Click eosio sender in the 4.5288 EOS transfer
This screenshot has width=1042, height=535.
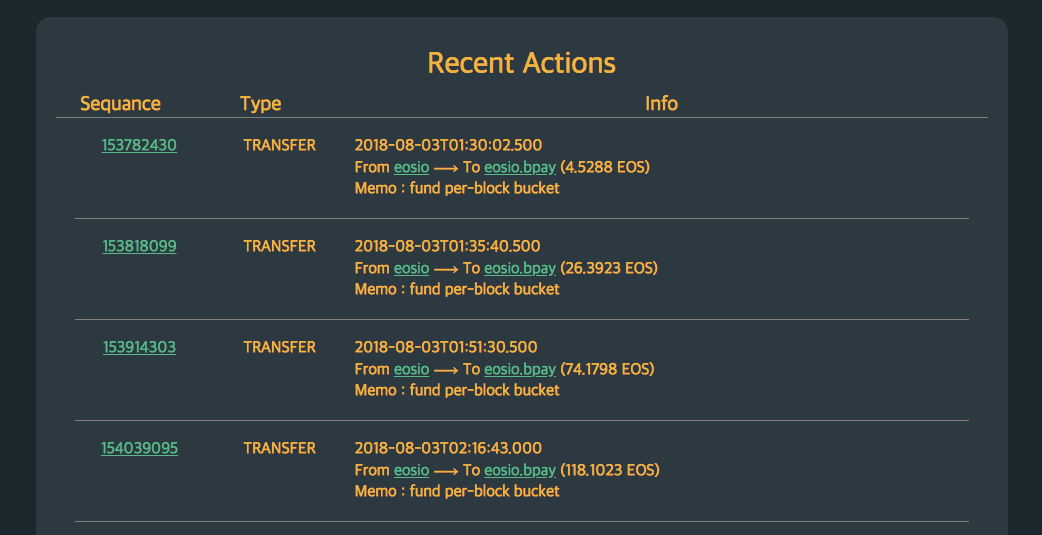pyautogui.click(x=411, y=167)
